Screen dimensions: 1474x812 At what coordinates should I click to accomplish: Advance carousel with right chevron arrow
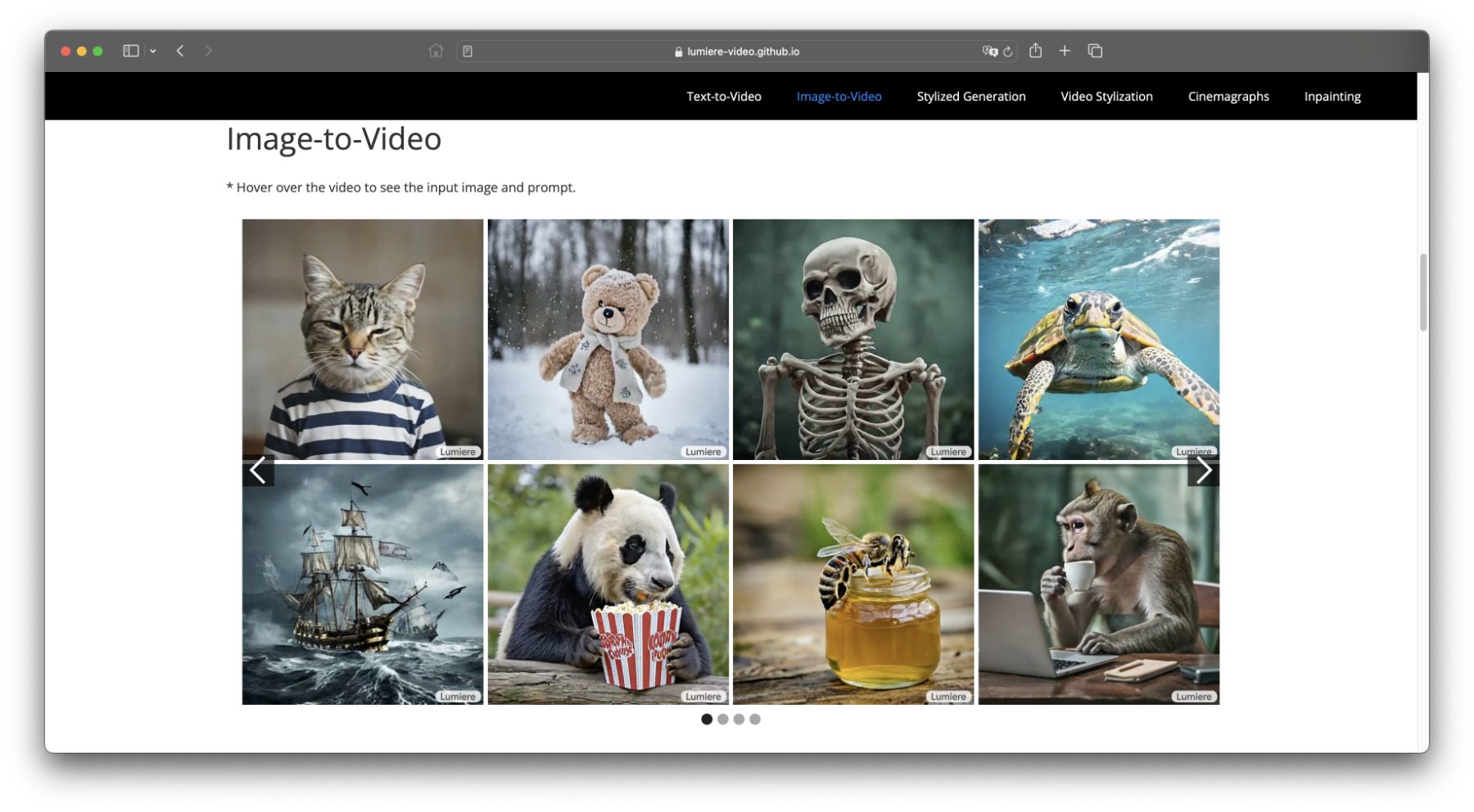point(1203,471)
